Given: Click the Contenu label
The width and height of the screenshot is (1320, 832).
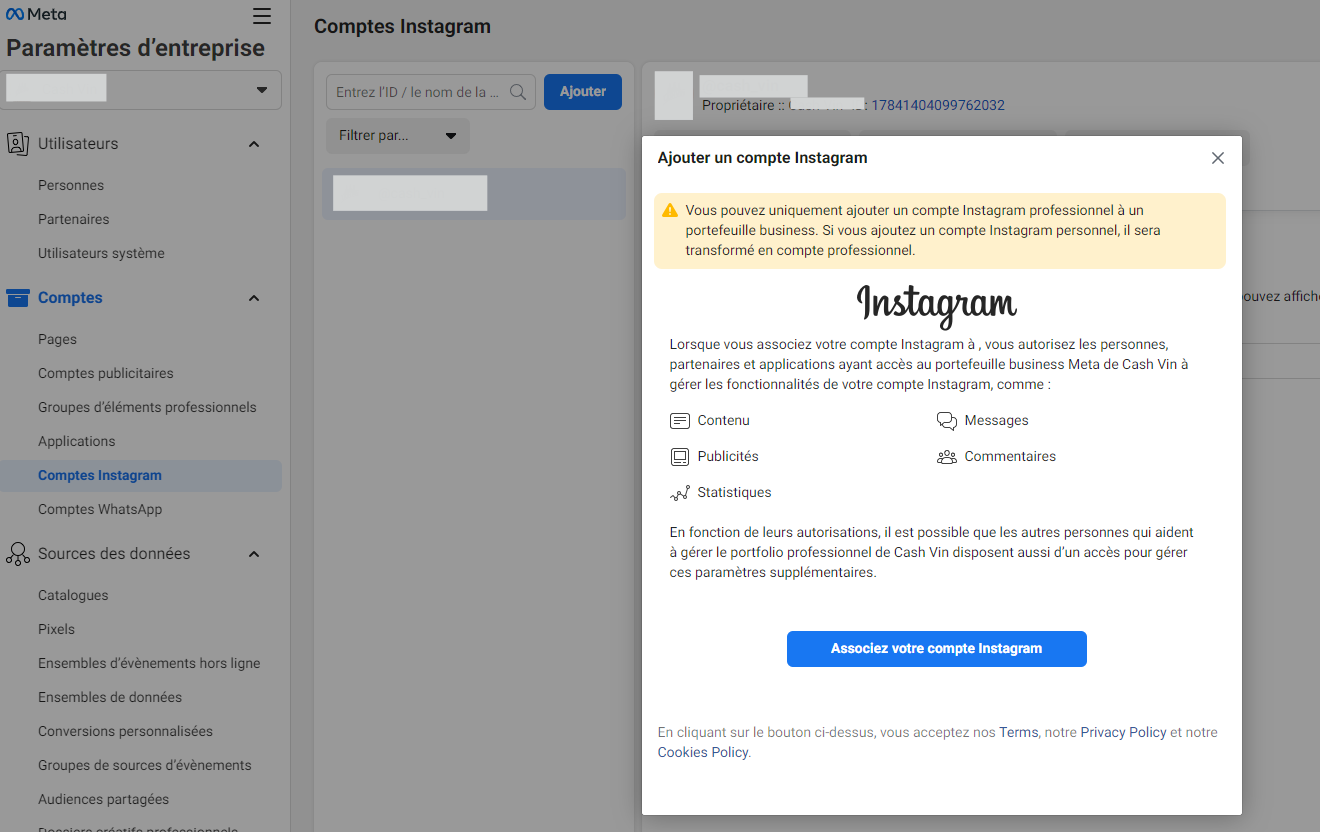Looking at the screenshot, I should click(723, 421).
